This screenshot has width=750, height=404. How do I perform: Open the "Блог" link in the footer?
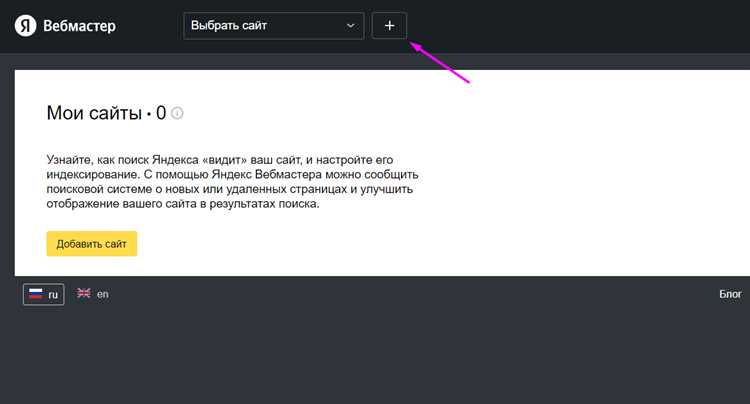tap(730, 294)
